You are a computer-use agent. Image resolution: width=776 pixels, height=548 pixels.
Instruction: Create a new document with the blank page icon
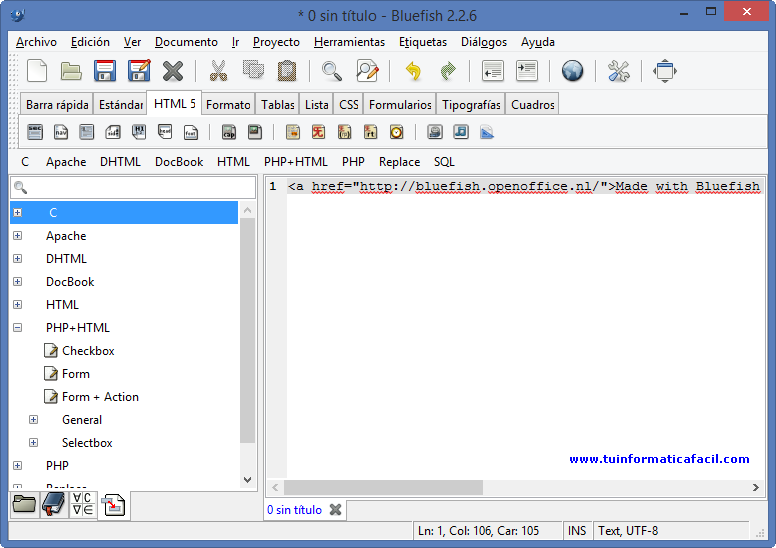coord(37,71)
